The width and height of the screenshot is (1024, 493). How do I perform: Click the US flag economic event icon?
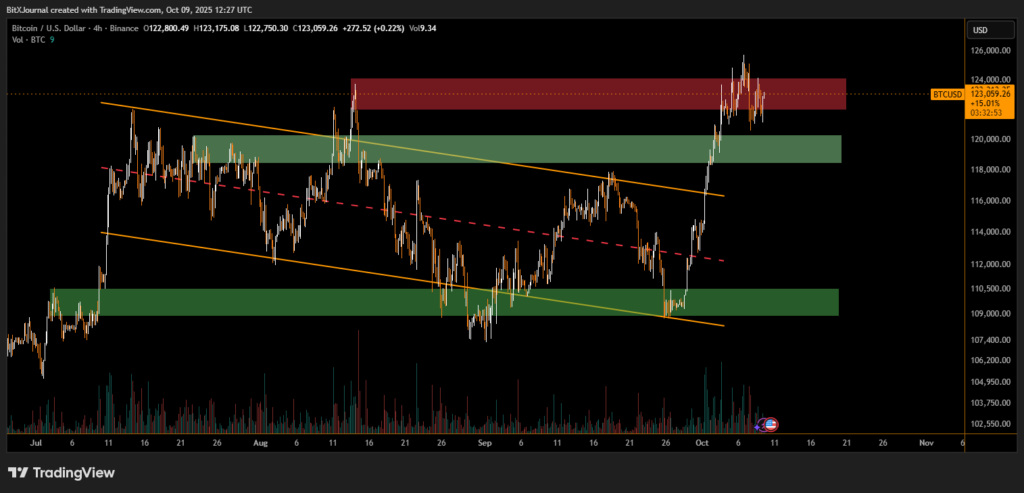point(771,424)
